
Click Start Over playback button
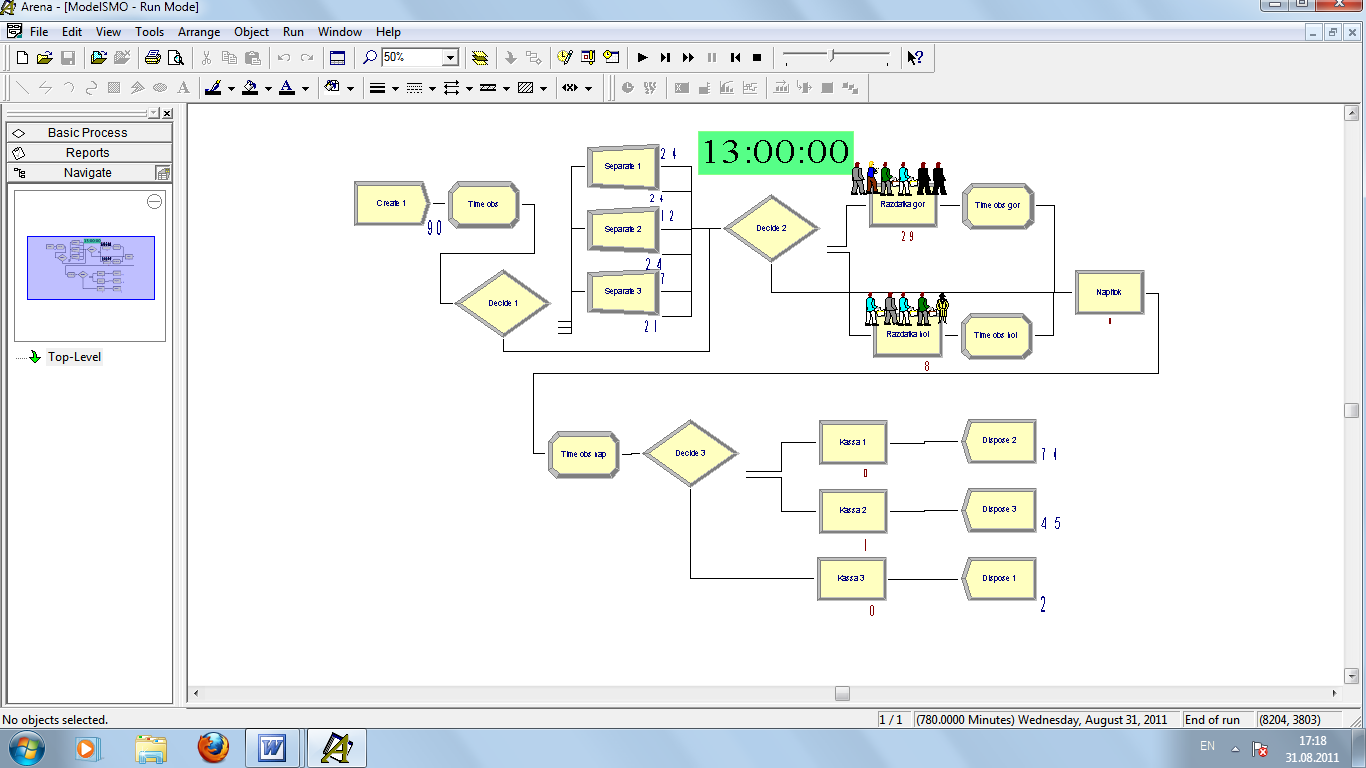735,58
